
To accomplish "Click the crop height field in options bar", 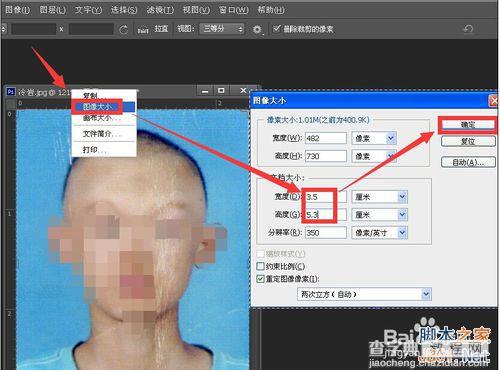I will point(91,29).
